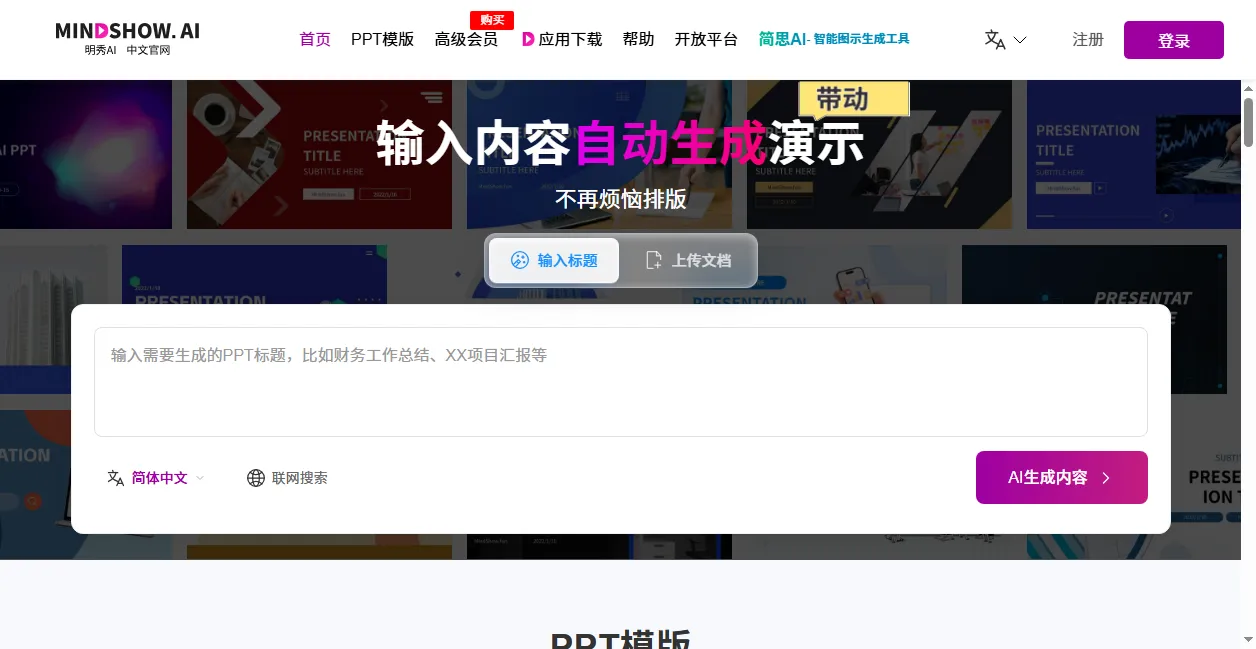Click the 注册 link
The height and width of the screenshot is (649, 1256).
click(x=1088, y=40)
